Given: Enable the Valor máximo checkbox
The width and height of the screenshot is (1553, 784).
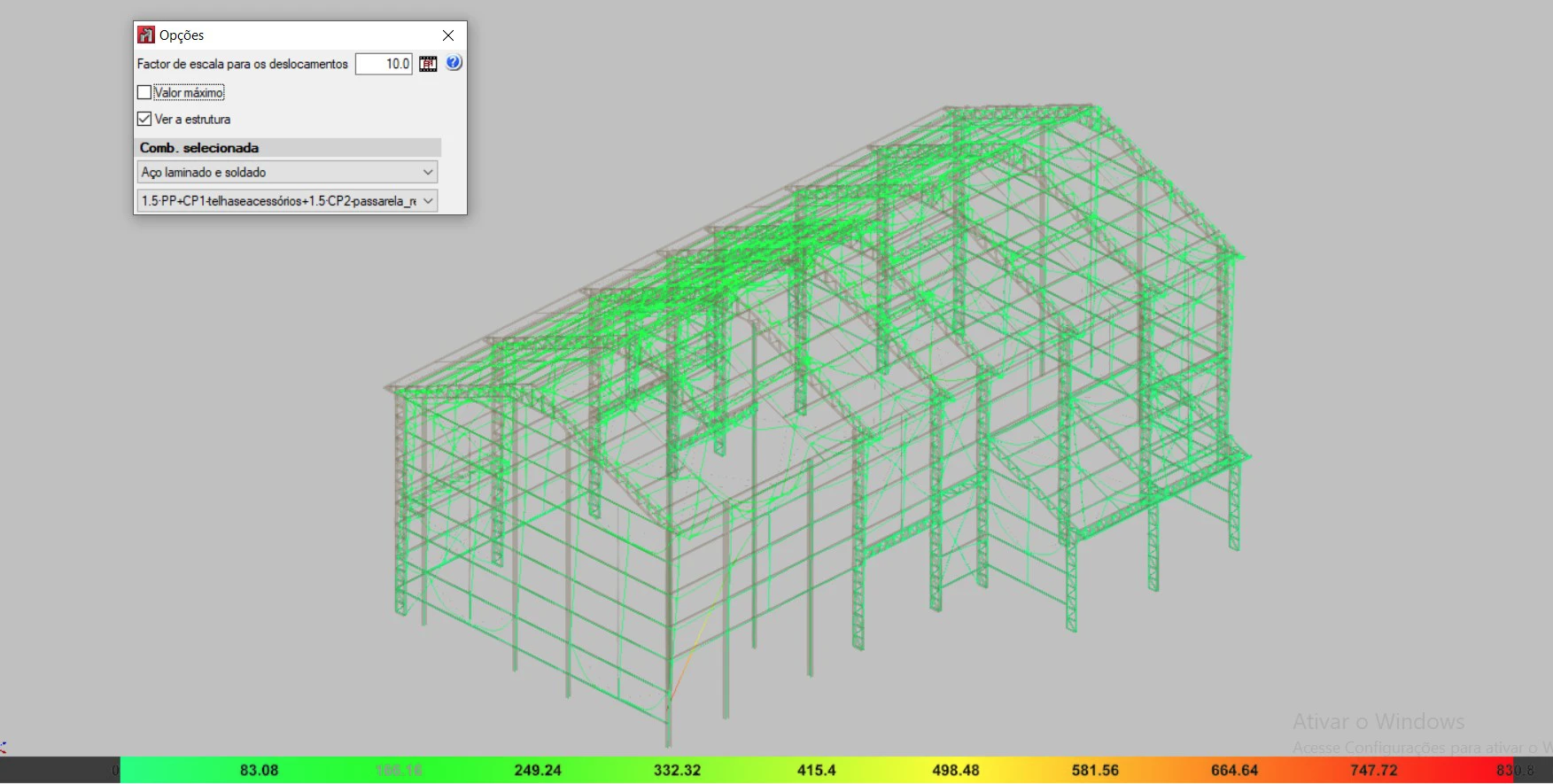Looking at the screenshot, I should (x=144, y=92).
